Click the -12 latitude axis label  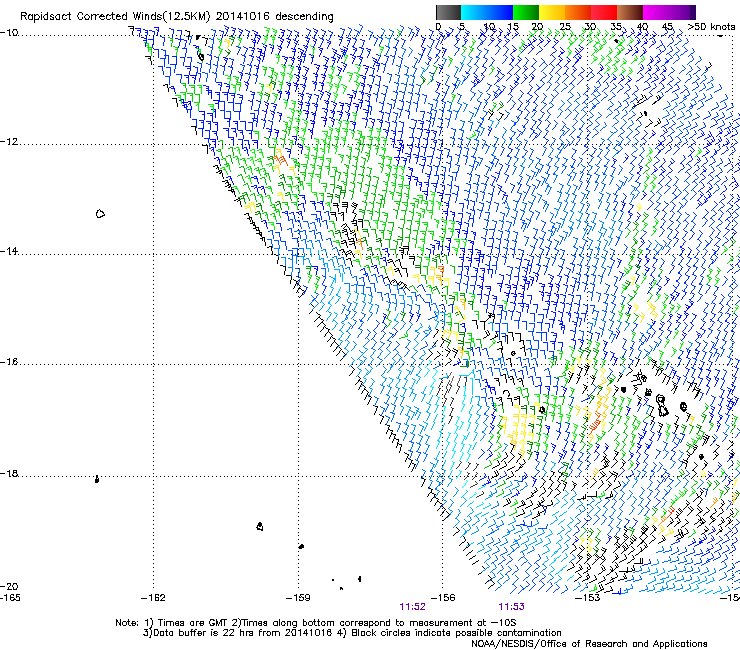click(x=9, y=142)
